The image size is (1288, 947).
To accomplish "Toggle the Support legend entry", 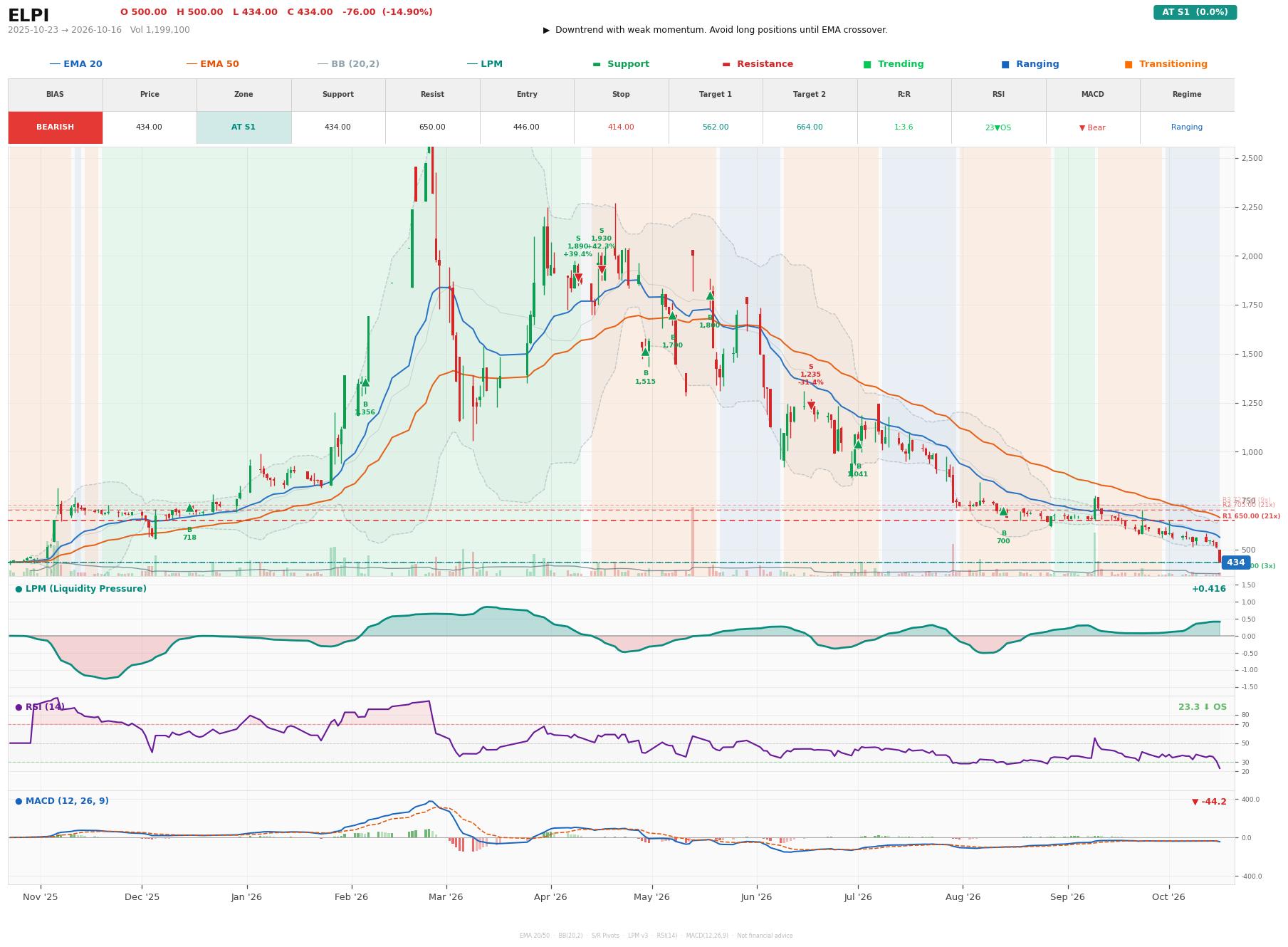I will coord(621,64).
